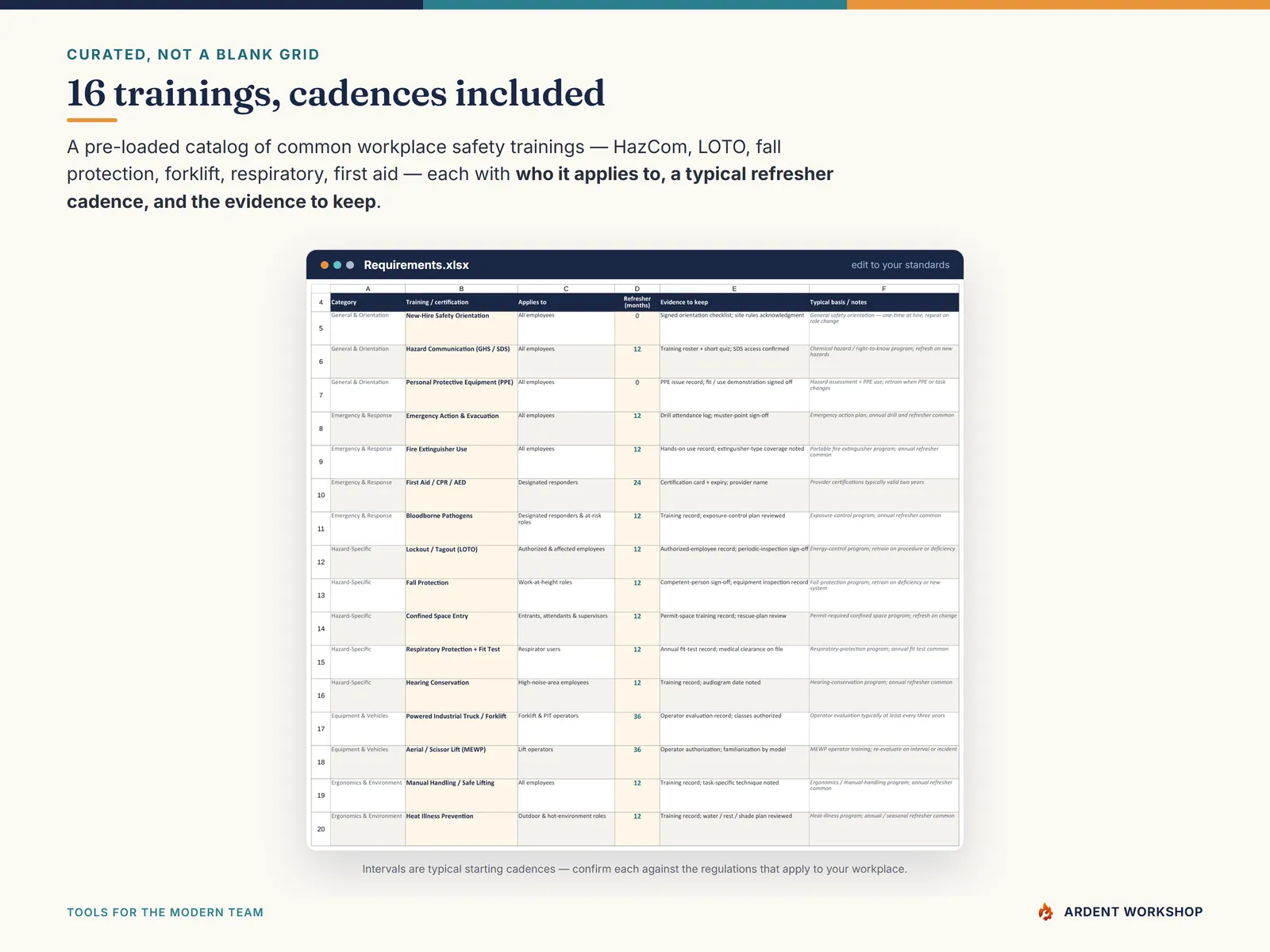Select column D header
1270x952 pixels.
pyautogui.click(x=637, y=289)
